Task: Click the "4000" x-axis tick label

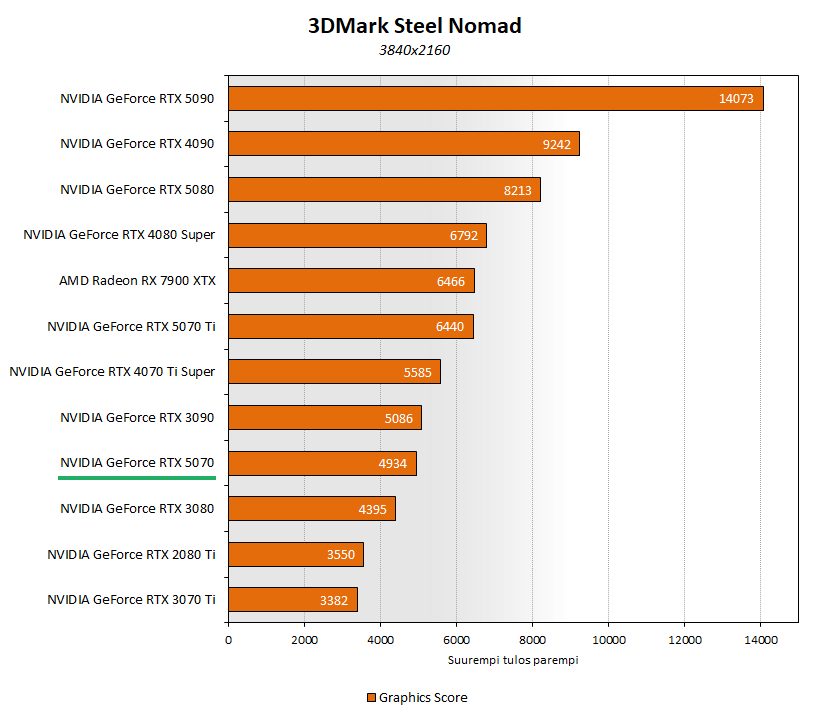Action: (x=381, y=640)
